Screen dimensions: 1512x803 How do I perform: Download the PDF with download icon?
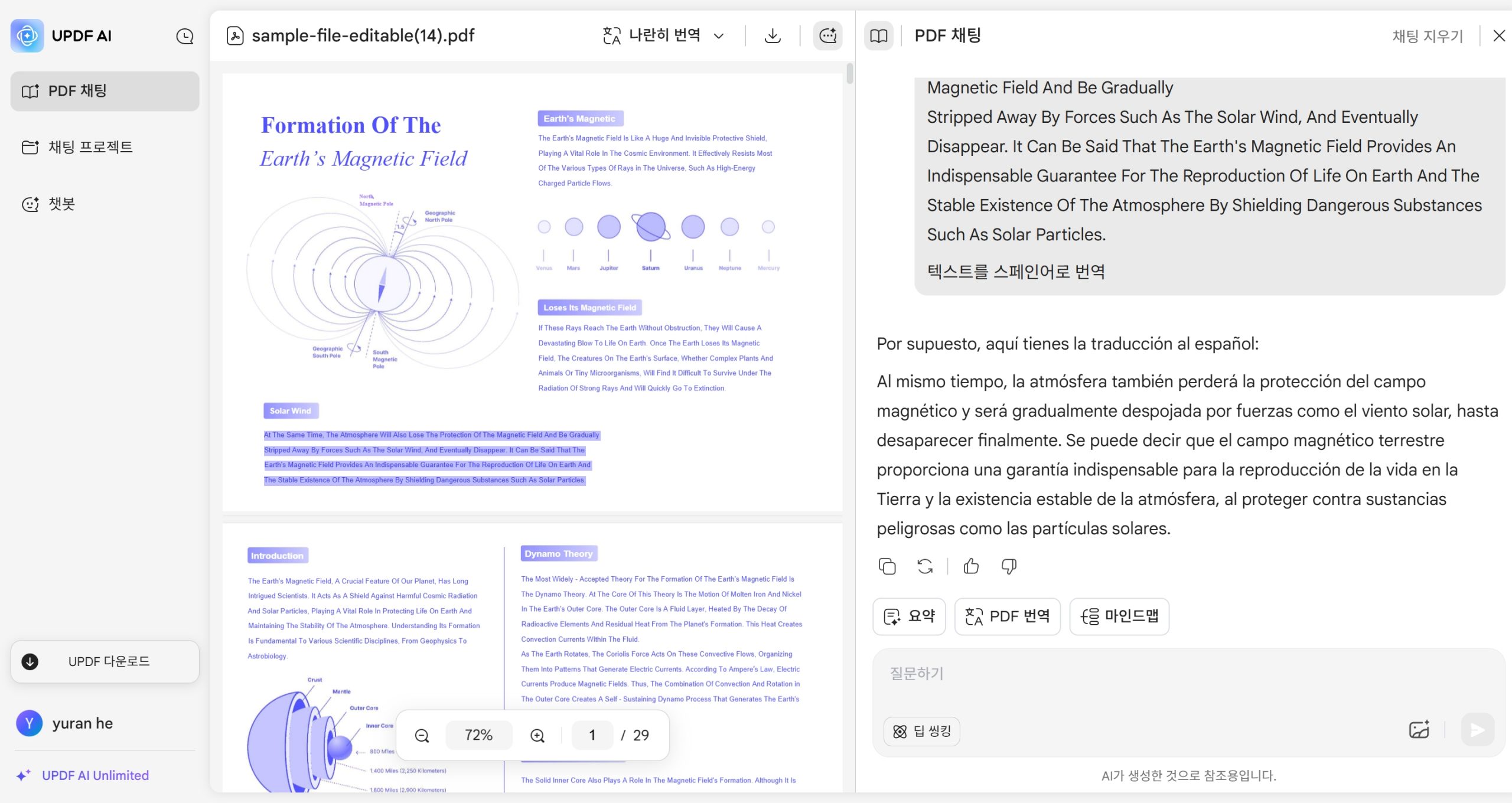[773, 36]
